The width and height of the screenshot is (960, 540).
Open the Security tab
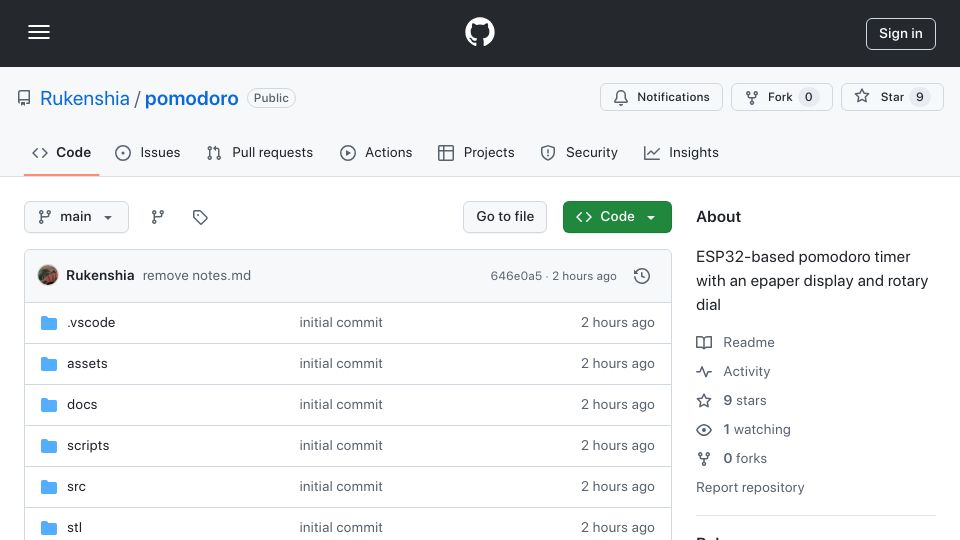(579, 152)
